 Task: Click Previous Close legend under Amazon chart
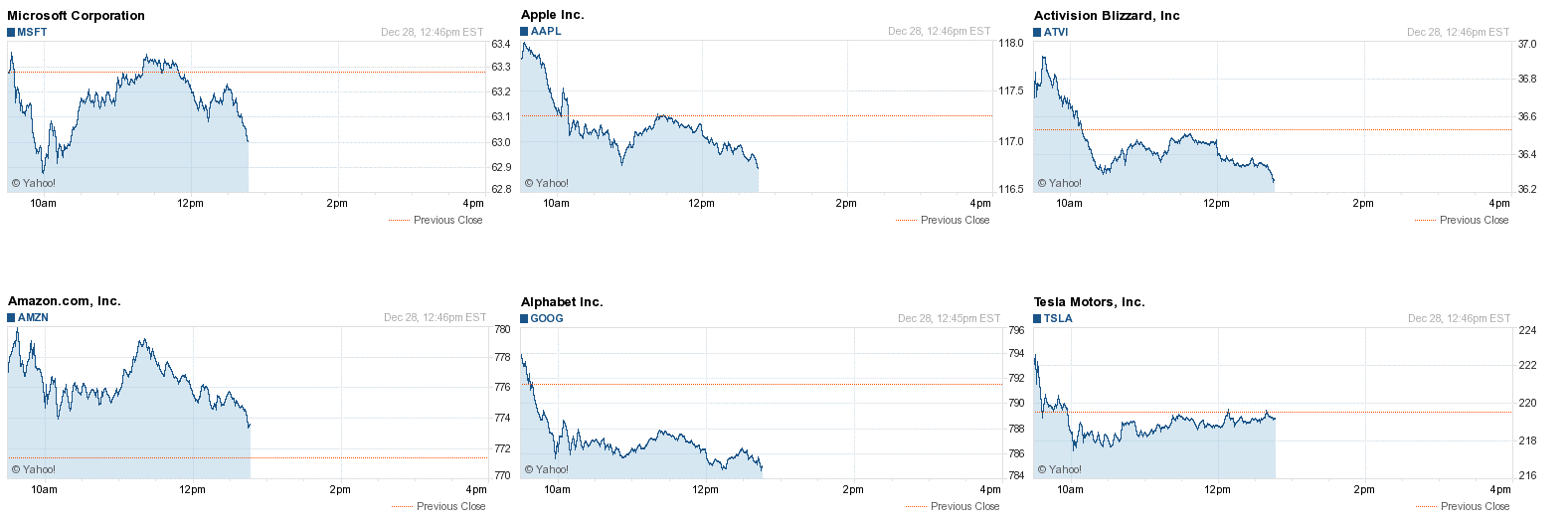pyautogui.click(x=450, y=506)
